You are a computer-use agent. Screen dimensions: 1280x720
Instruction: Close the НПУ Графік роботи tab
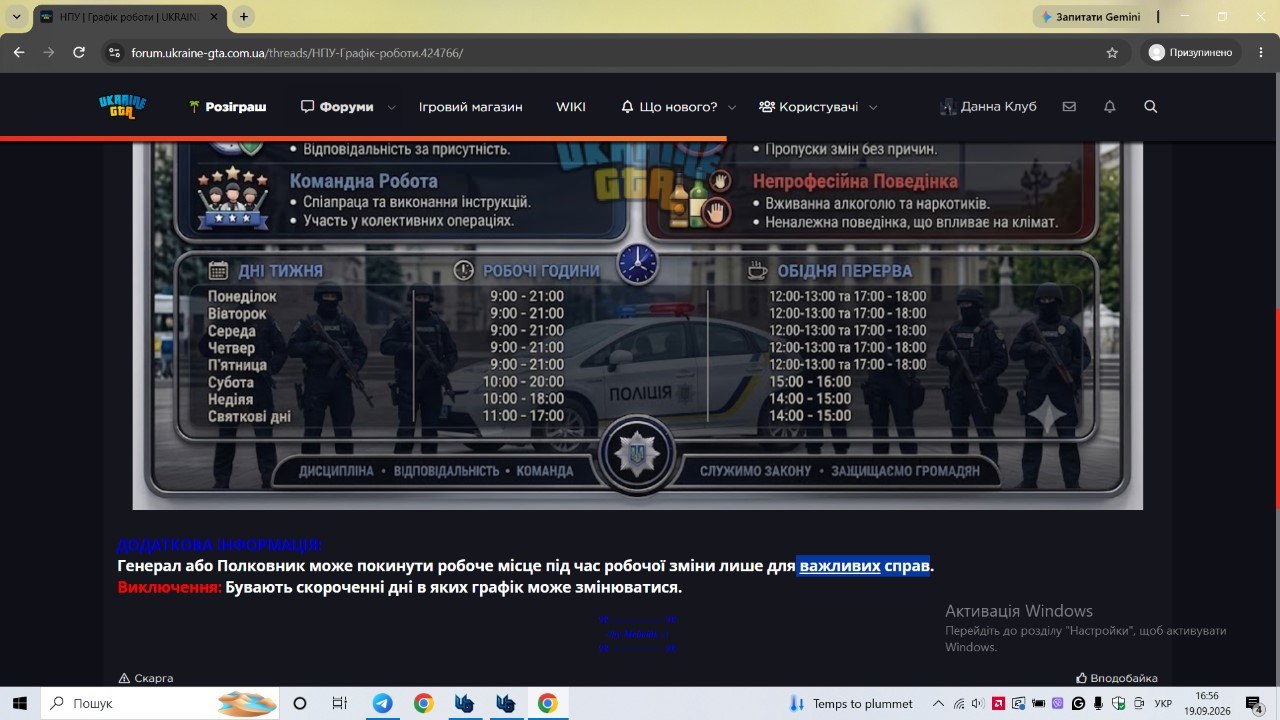point(214,17)
